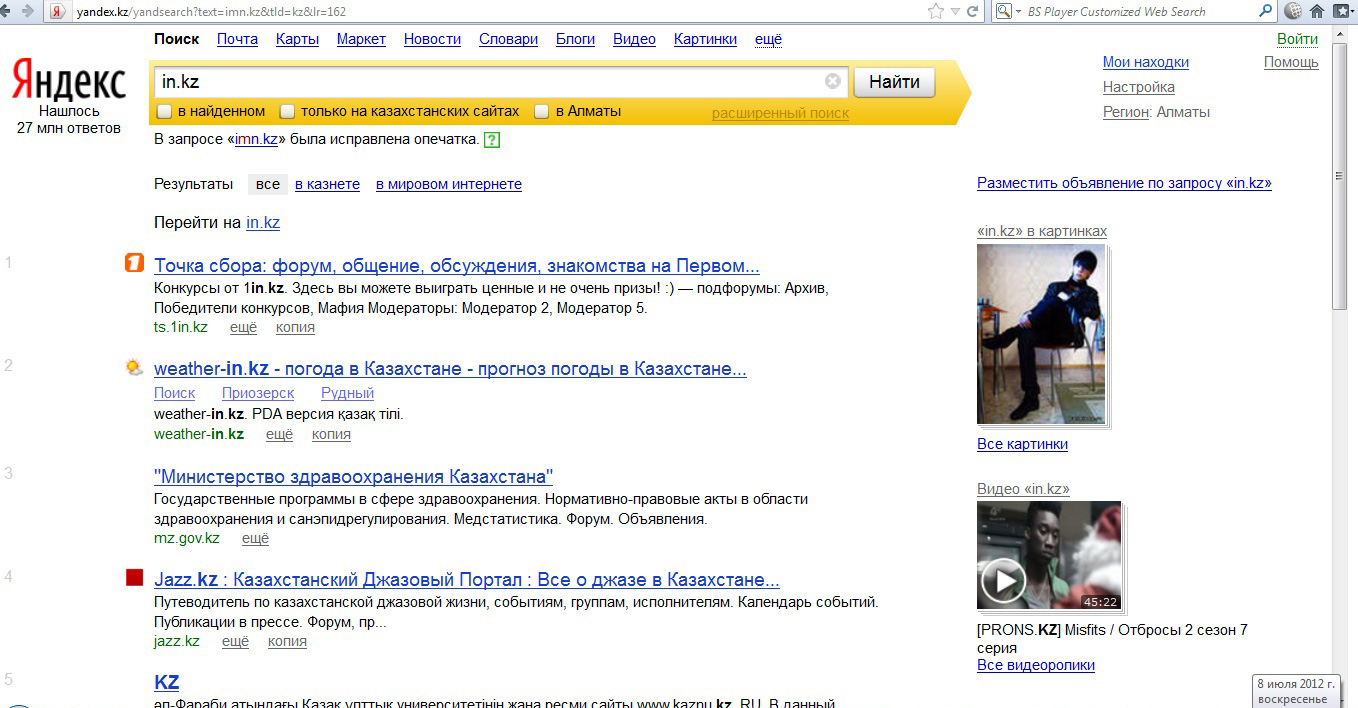This screenshot has height=708, width=1358.
Task: Open the Карты tab
Action: click(298, 39)
